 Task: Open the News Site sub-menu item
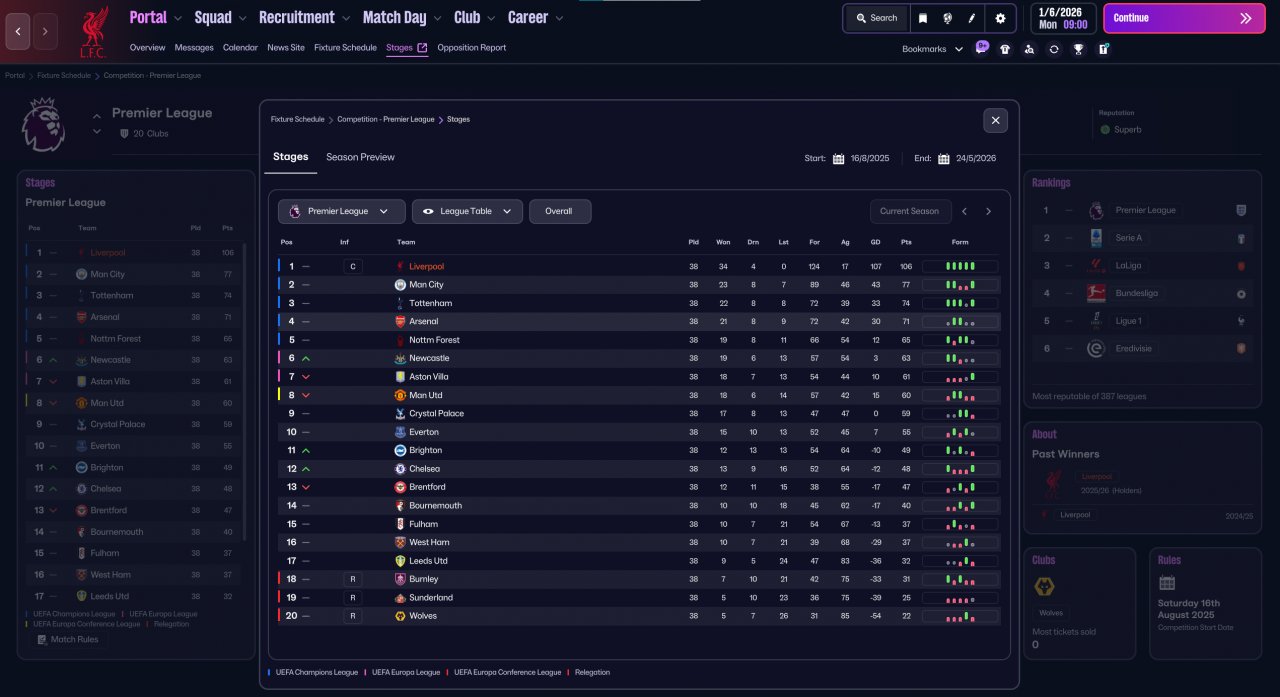tap(286, 47)
